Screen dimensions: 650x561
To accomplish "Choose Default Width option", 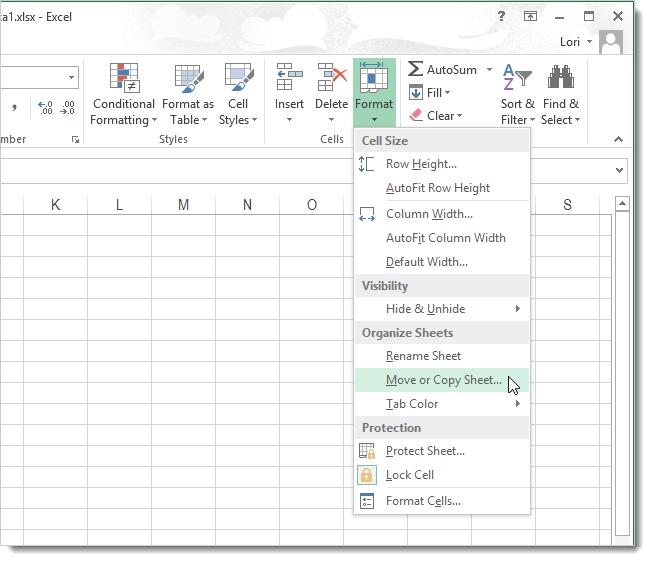I will pyautogui.click(x=442, y=262).
